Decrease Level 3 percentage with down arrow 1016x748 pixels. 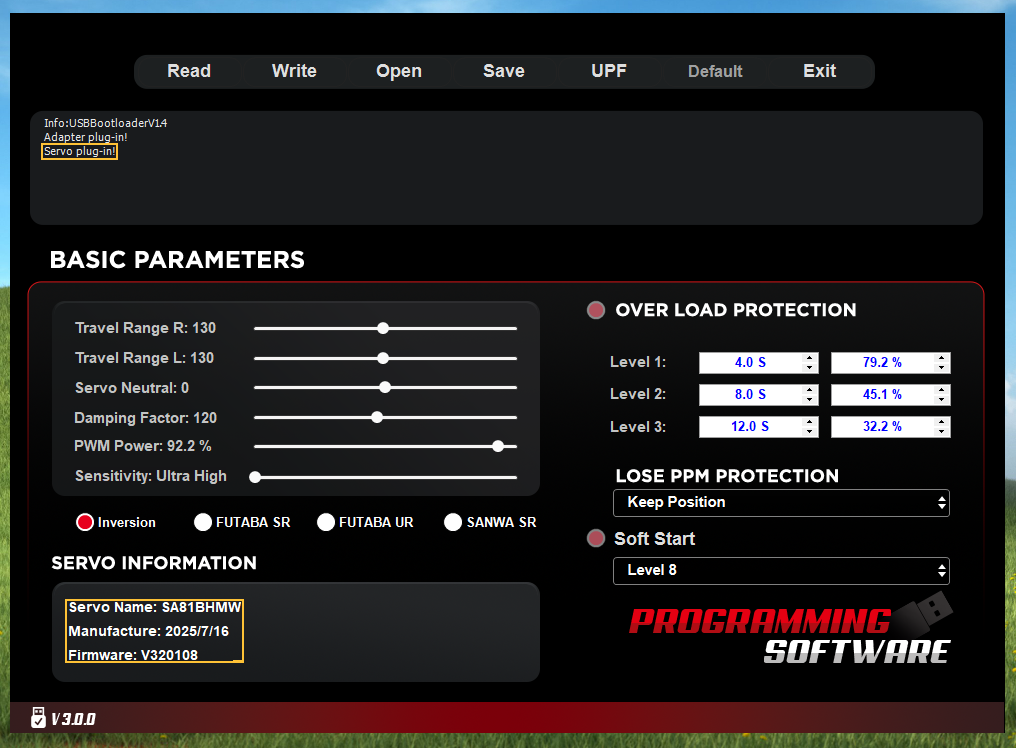[941, 432]
